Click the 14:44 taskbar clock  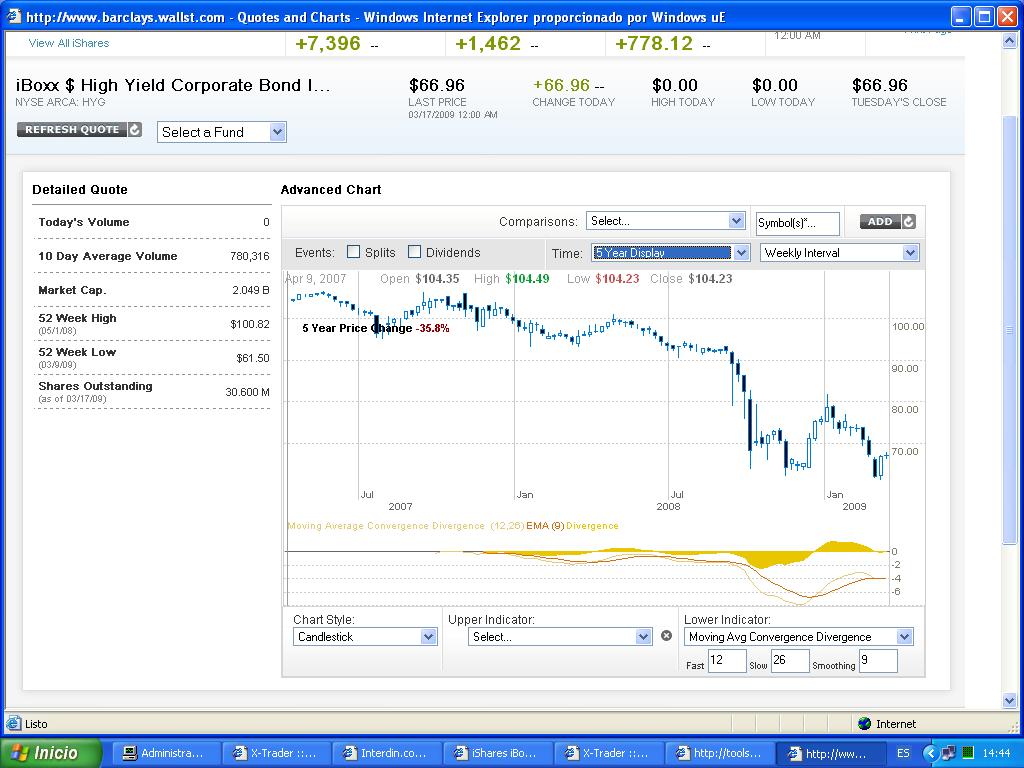996,753
